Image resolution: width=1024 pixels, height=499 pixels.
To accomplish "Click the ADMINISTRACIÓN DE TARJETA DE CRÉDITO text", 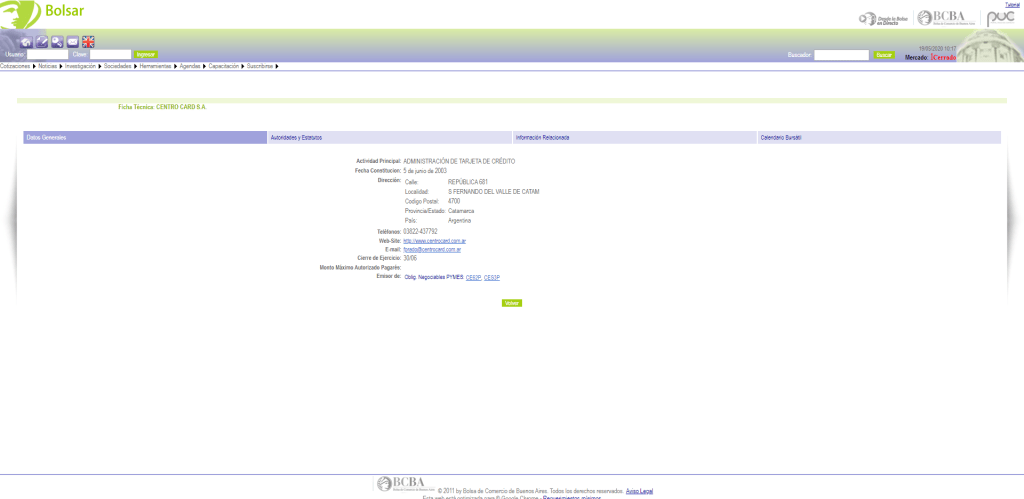I will point(459,161).
